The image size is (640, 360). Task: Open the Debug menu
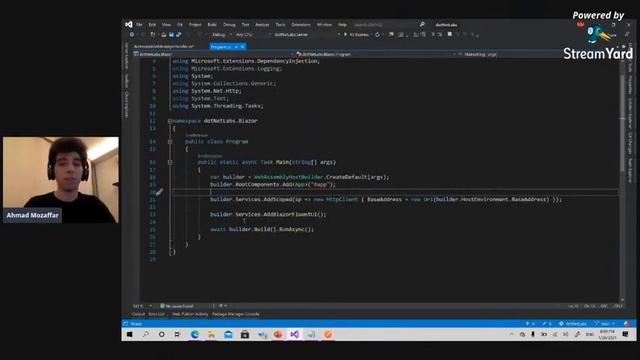tap(229, 25)
